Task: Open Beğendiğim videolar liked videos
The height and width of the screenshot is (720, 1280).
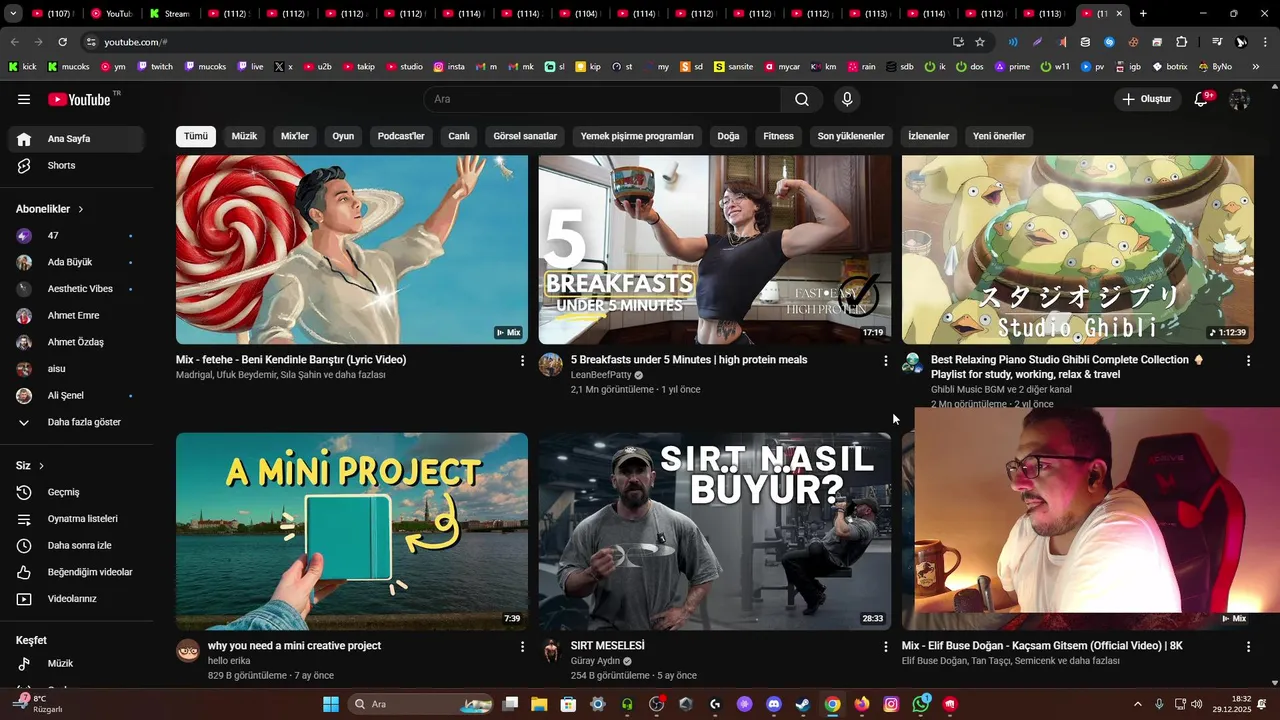Action: (x=78, y=572)
